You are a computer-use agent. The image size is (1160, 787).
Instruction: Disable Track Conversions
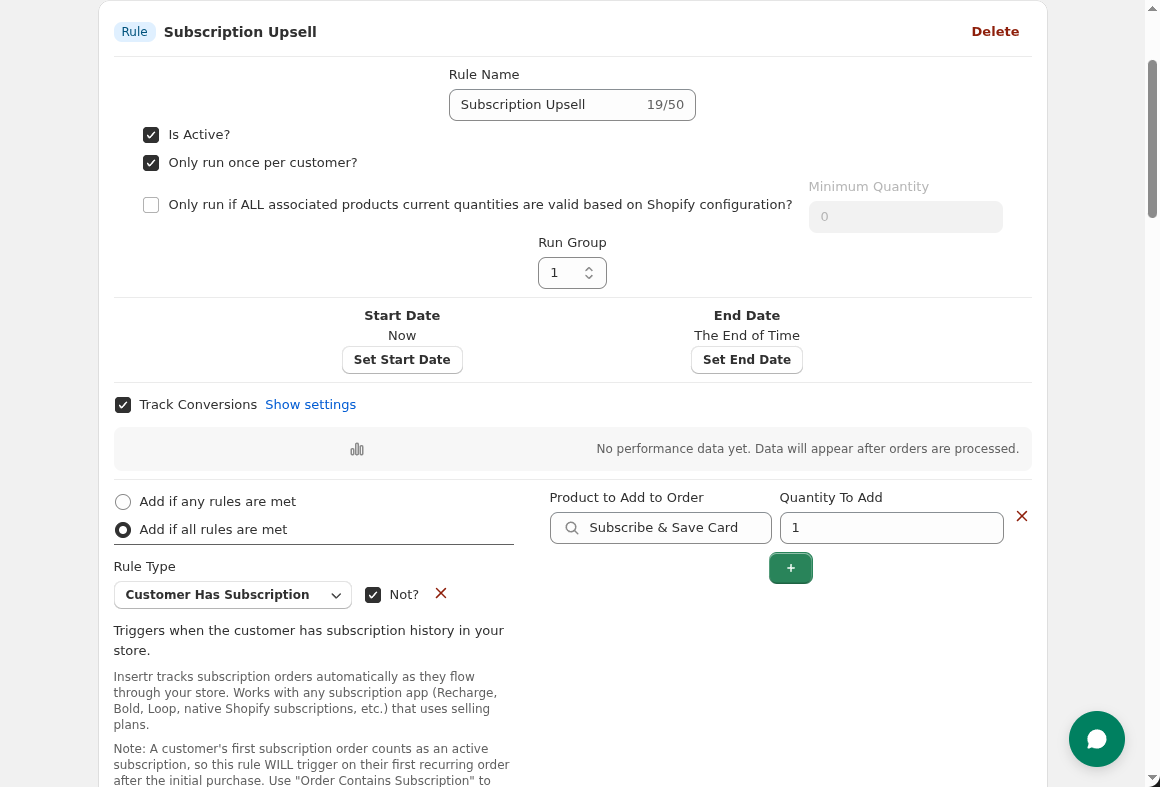[123, 404]
